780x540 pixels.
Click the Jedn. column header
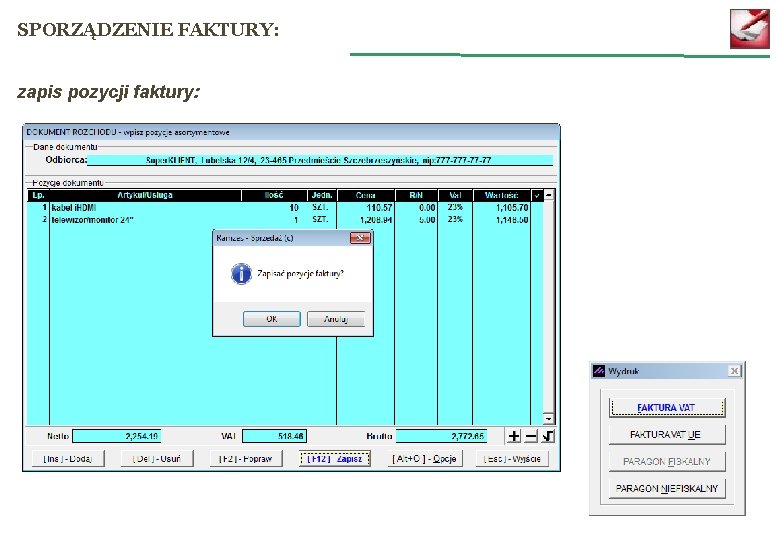click(x=322, y=195)
